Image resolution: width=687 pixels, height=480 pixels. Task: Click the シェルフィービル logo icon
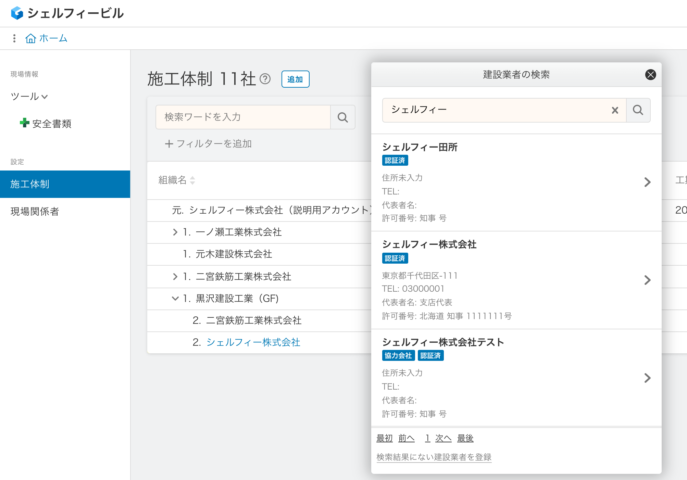tap(16, 13)
